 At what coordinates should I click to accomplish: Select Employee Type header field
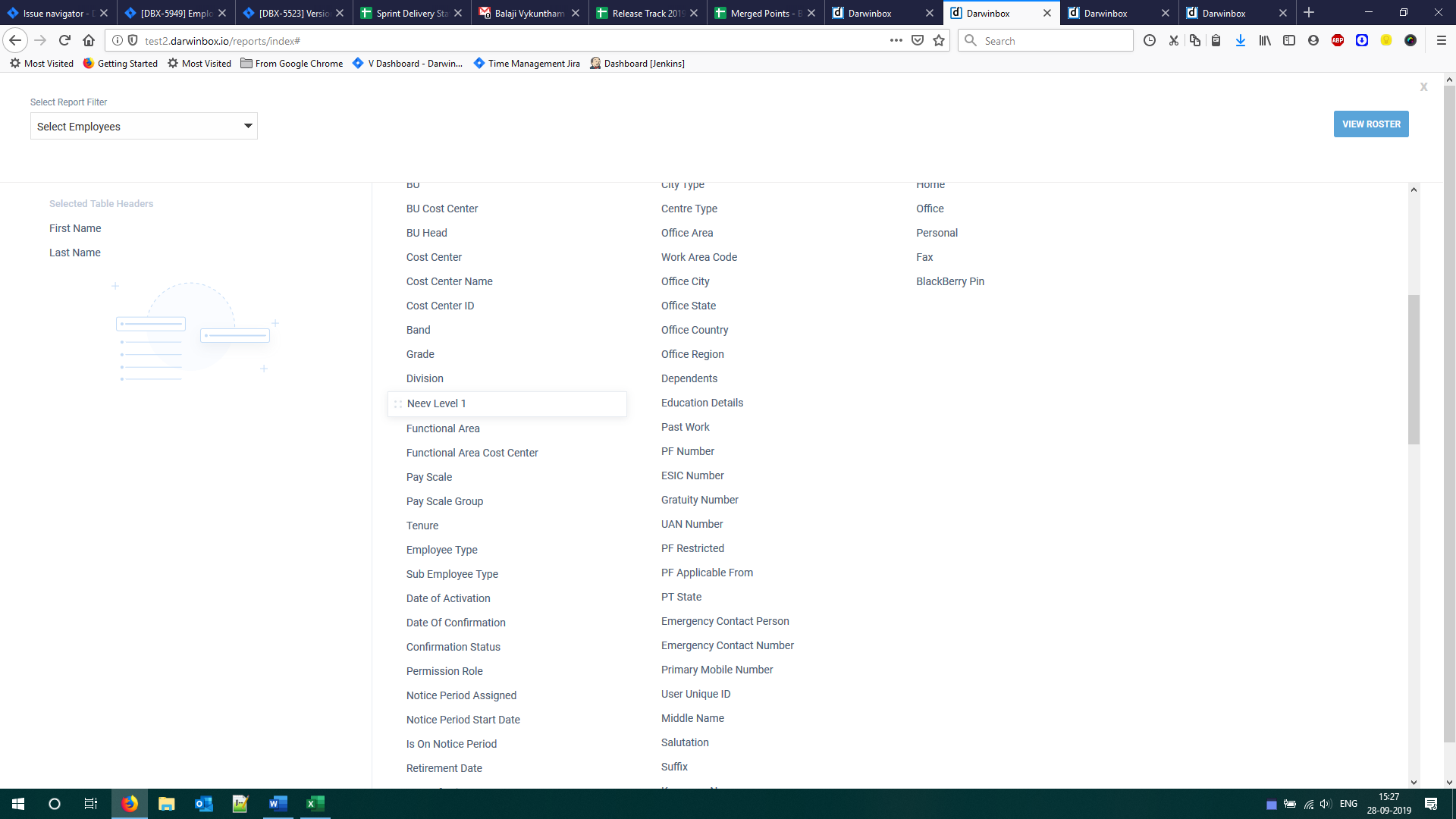[441, 550]
